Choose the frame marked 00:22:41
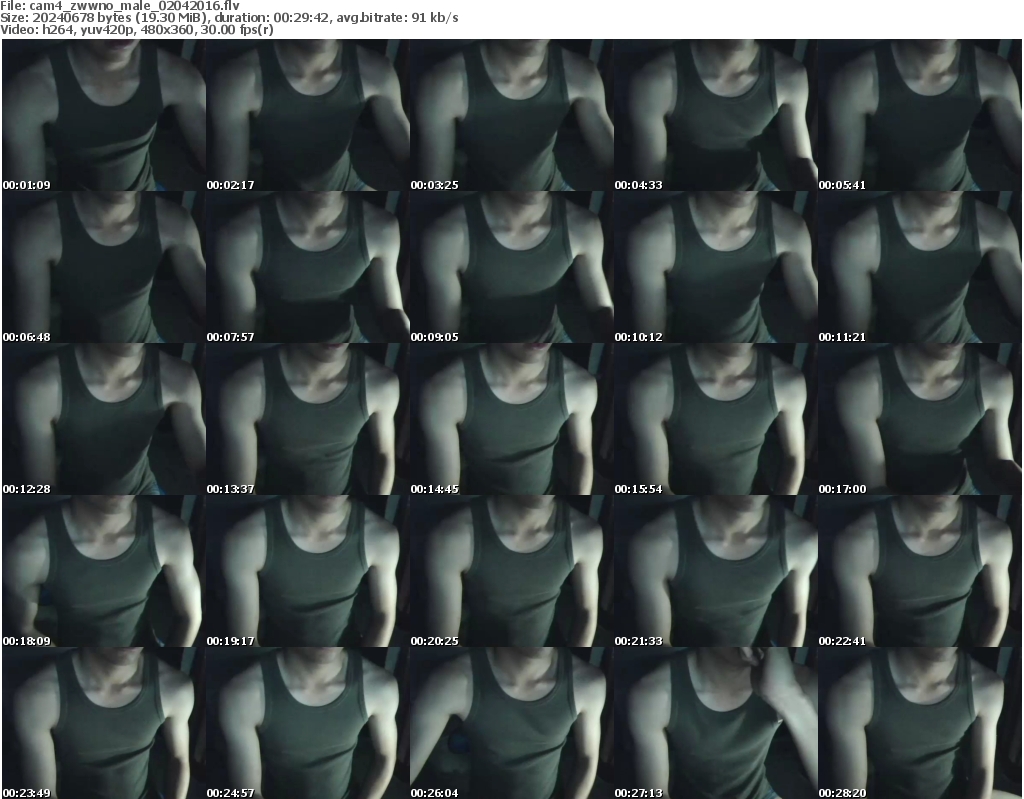 pyautogui.click(x=920, y=571)
